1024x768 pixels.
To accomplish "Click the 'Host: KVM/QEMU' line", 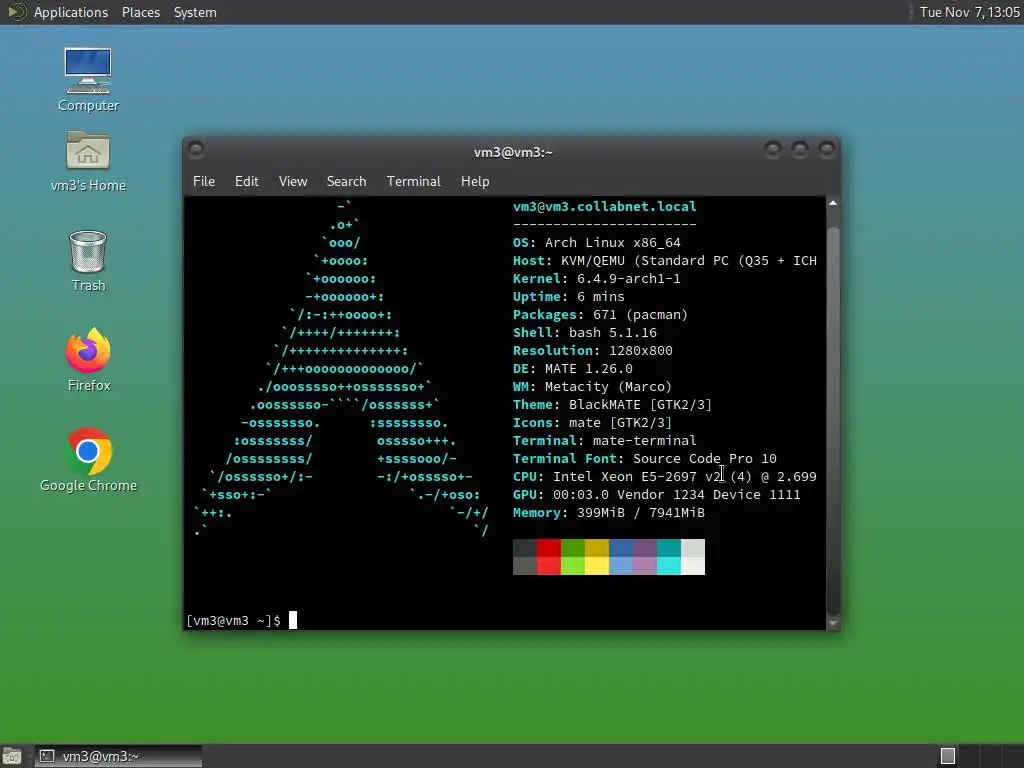I will pyautogui.click(x=665, y=261).
